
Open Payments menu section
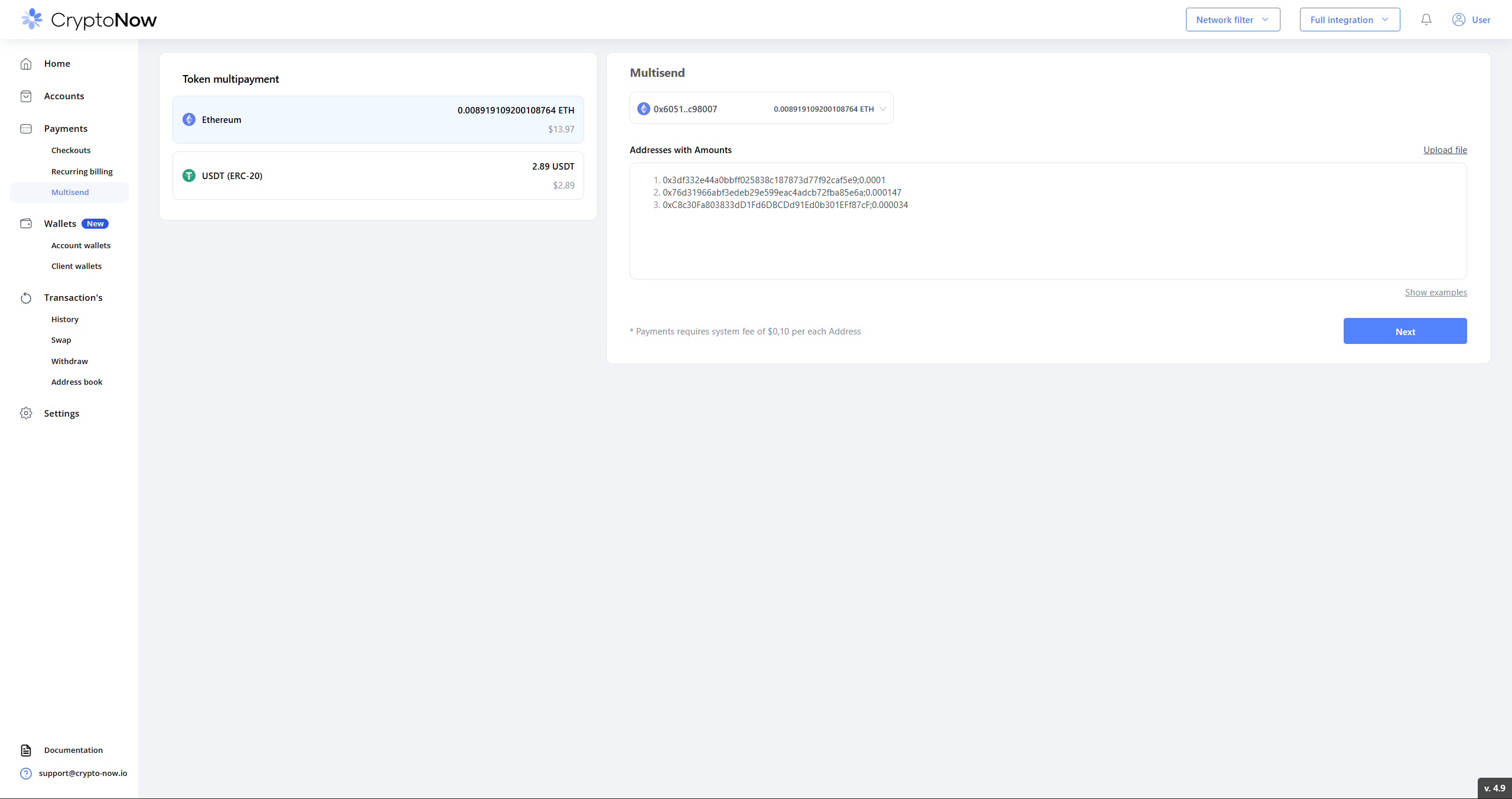66,129
